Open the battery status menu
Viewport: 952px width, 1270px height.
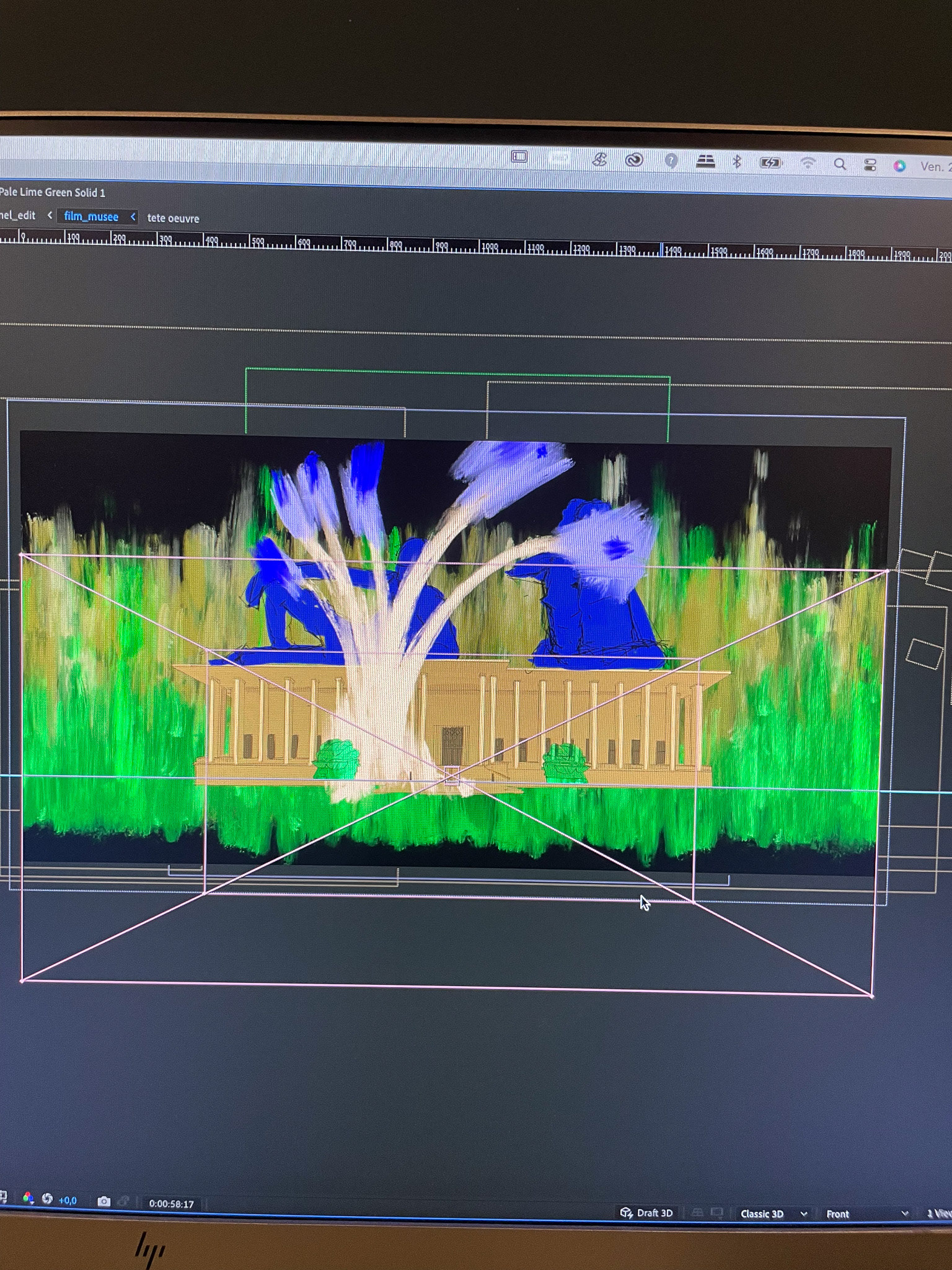(770, 163)
